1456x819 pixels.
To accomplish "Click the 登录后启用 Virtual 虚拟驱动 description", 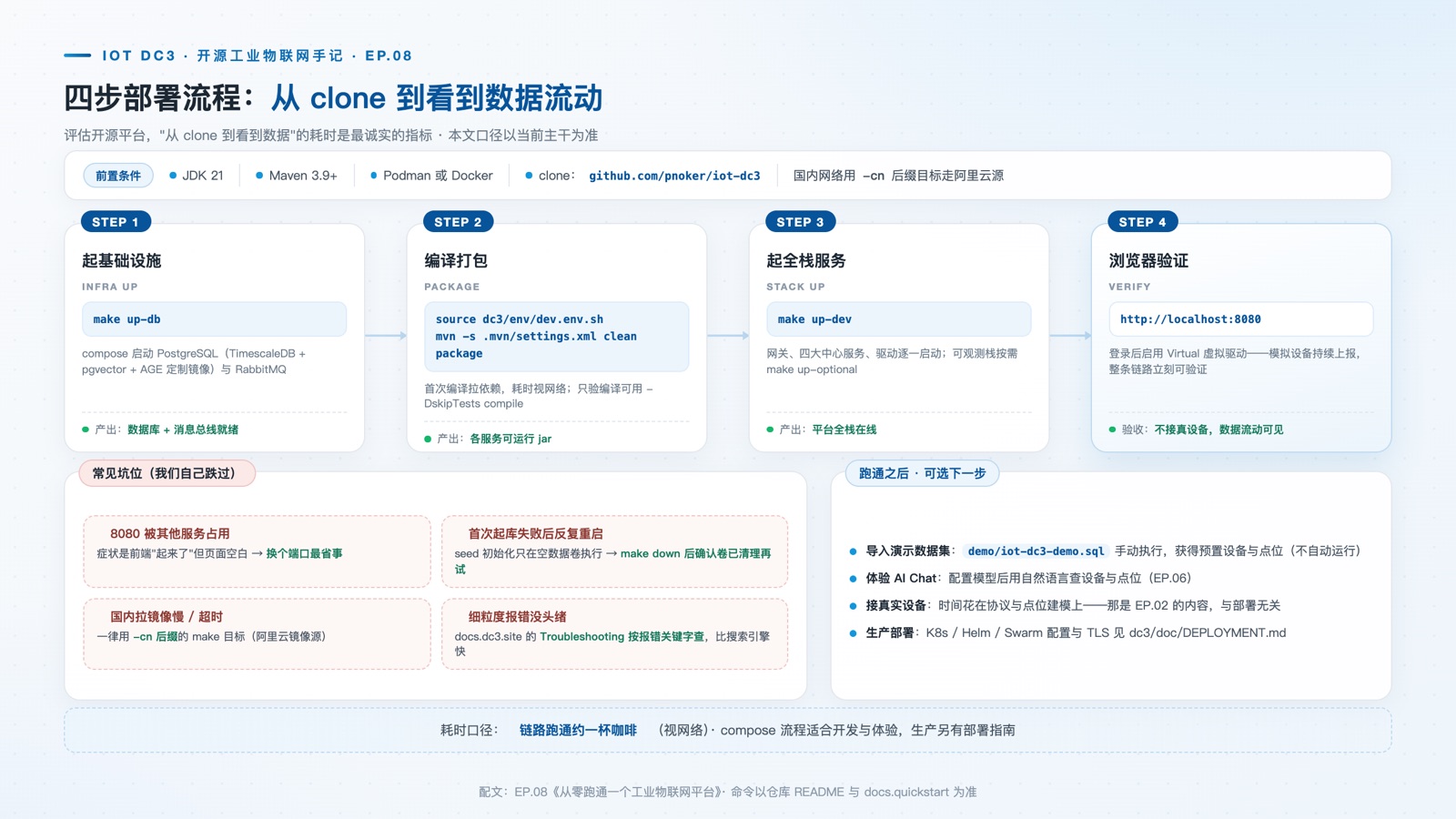I will point(1235,361).
